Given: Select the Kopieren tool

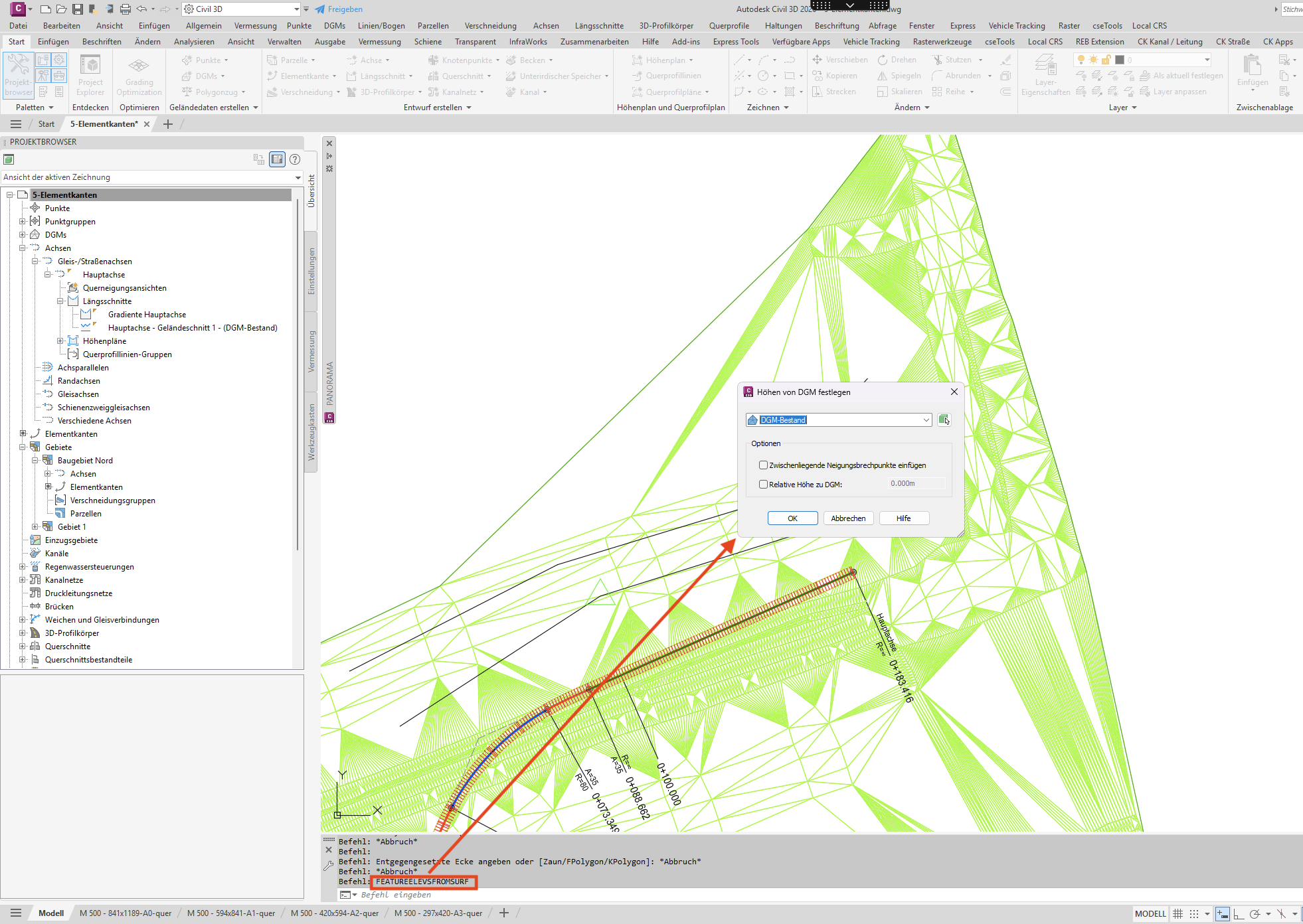Looking at the screenshot, I should click(x=835, y=76).
